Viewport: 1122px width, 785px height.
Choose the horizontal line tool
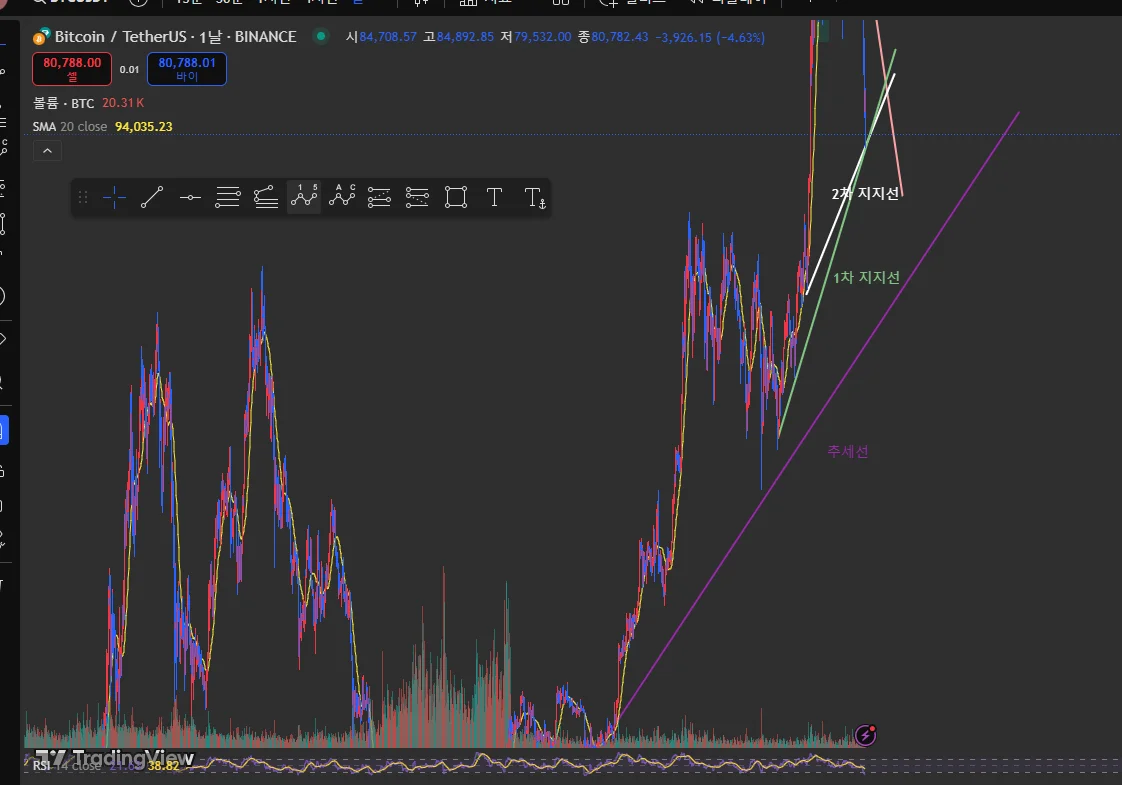pyautogui.click(x=190, y=197)
